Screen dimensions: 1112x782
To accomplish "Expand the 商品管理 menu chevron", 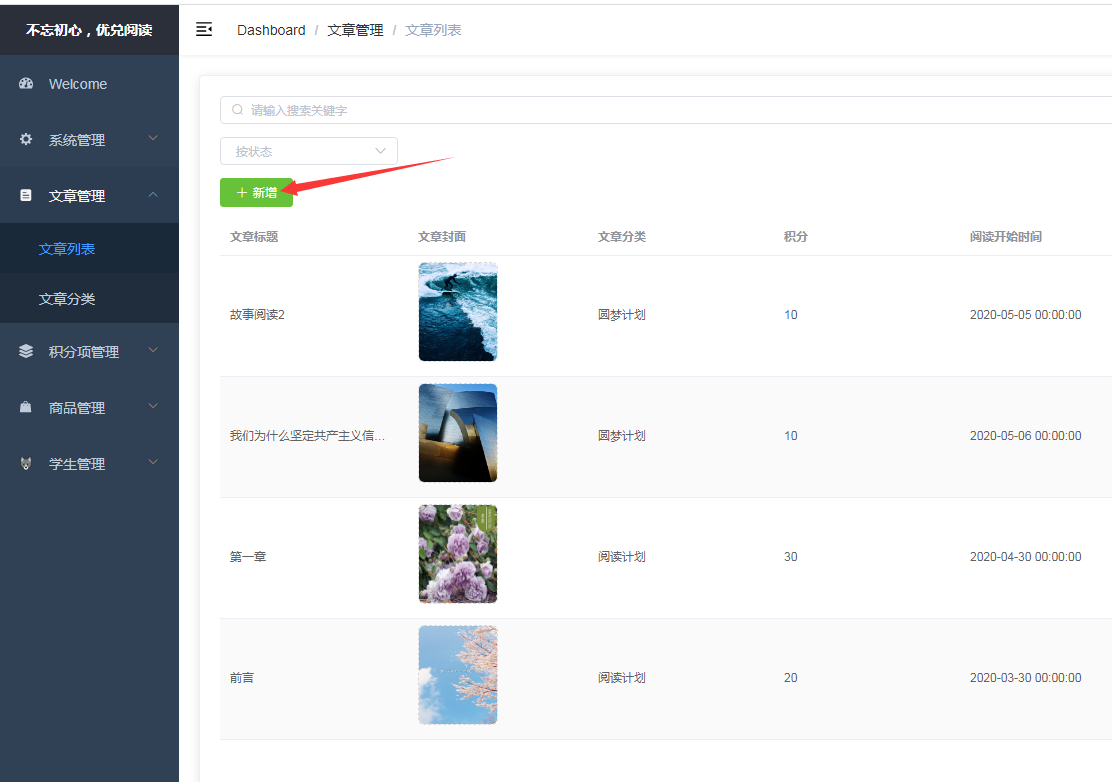I will 153,406.
